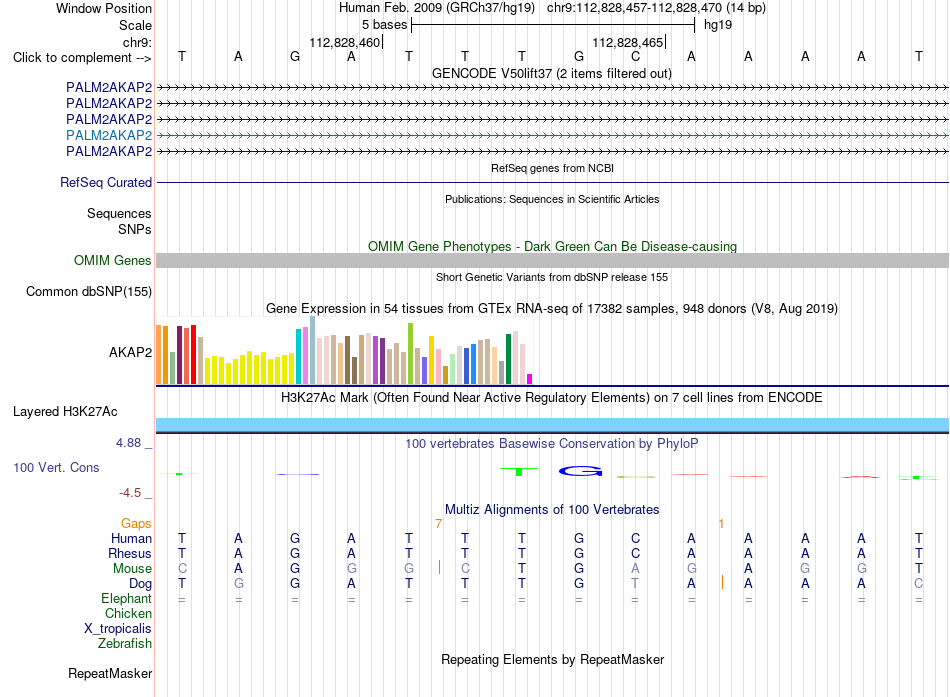This screenshot has height=697, width=950.
Task: Click the 'chr9:' ruler label
Action: click(138, 42)
